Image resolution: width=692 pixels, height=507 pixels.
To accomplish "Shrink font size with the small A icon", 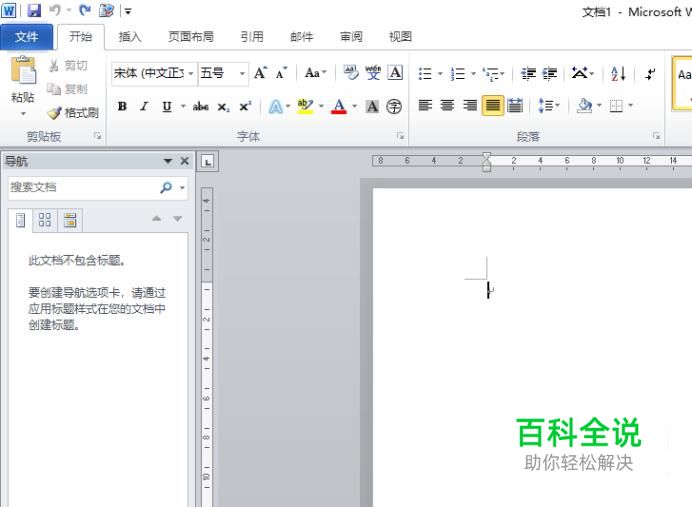I will tap(281, 73).
